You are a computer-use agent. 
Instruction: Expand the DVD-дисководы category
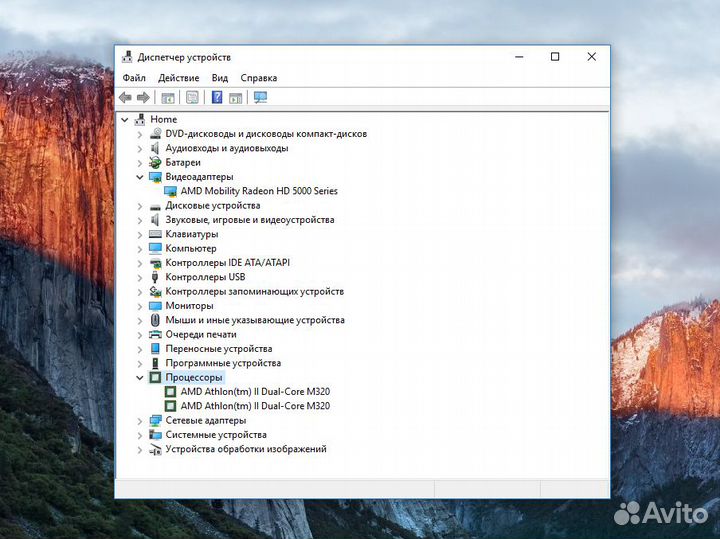click(x=140, y=134)
